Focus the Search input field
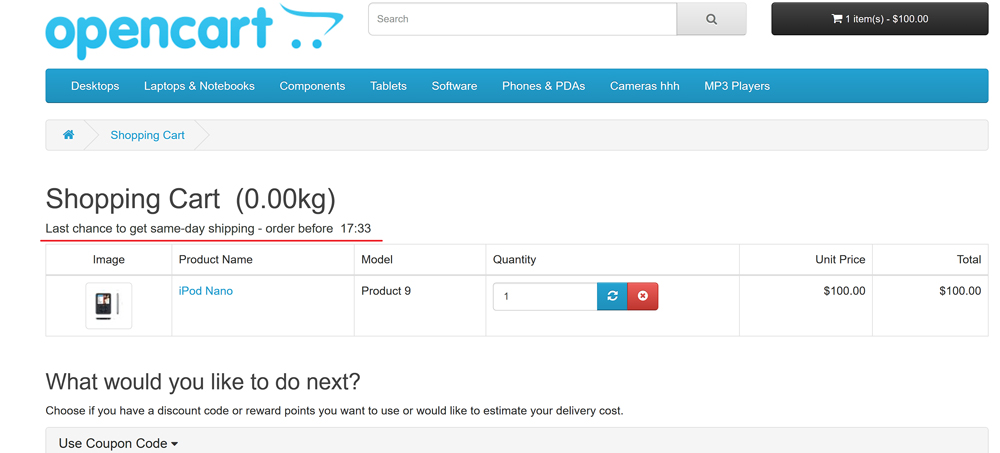1000x453 pixels. (522, 19)
